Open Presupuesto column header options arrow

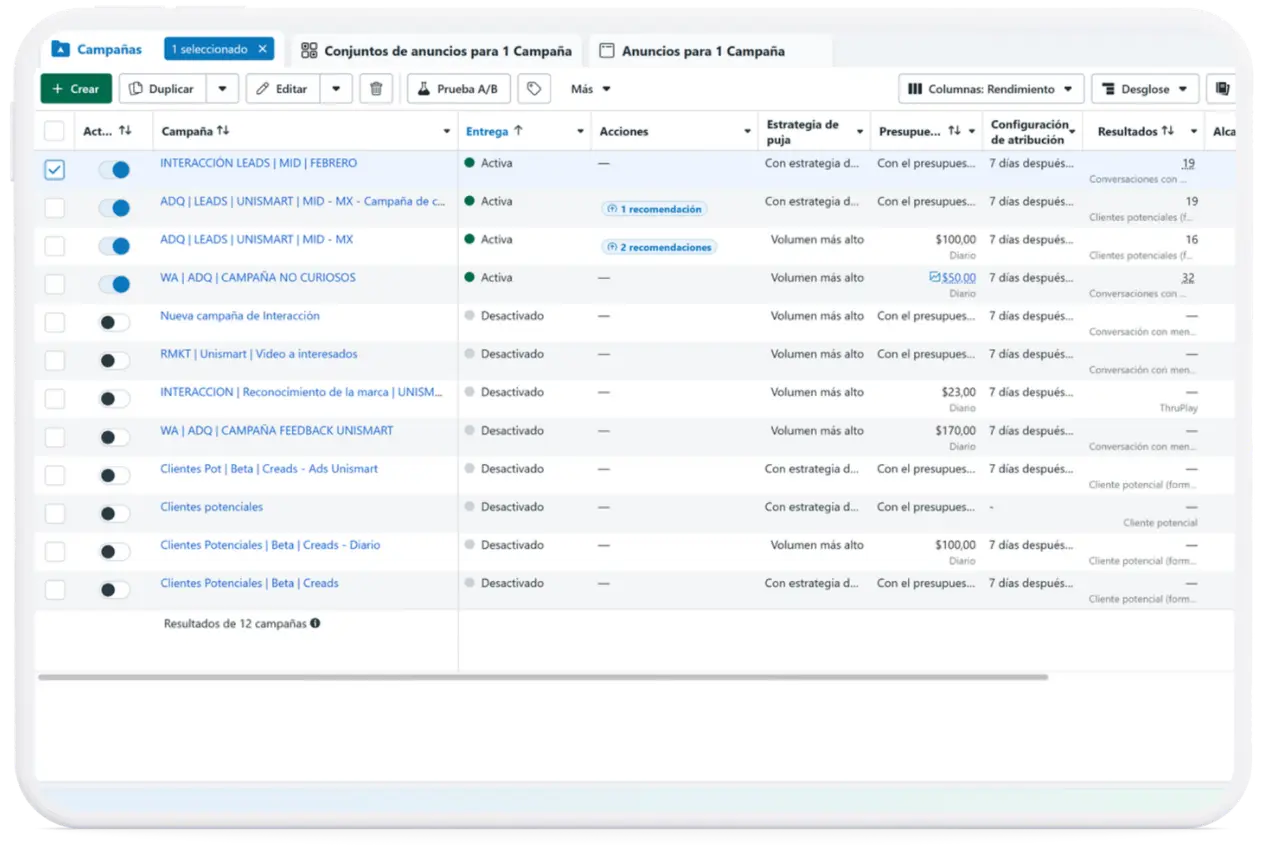pos(971,132)
